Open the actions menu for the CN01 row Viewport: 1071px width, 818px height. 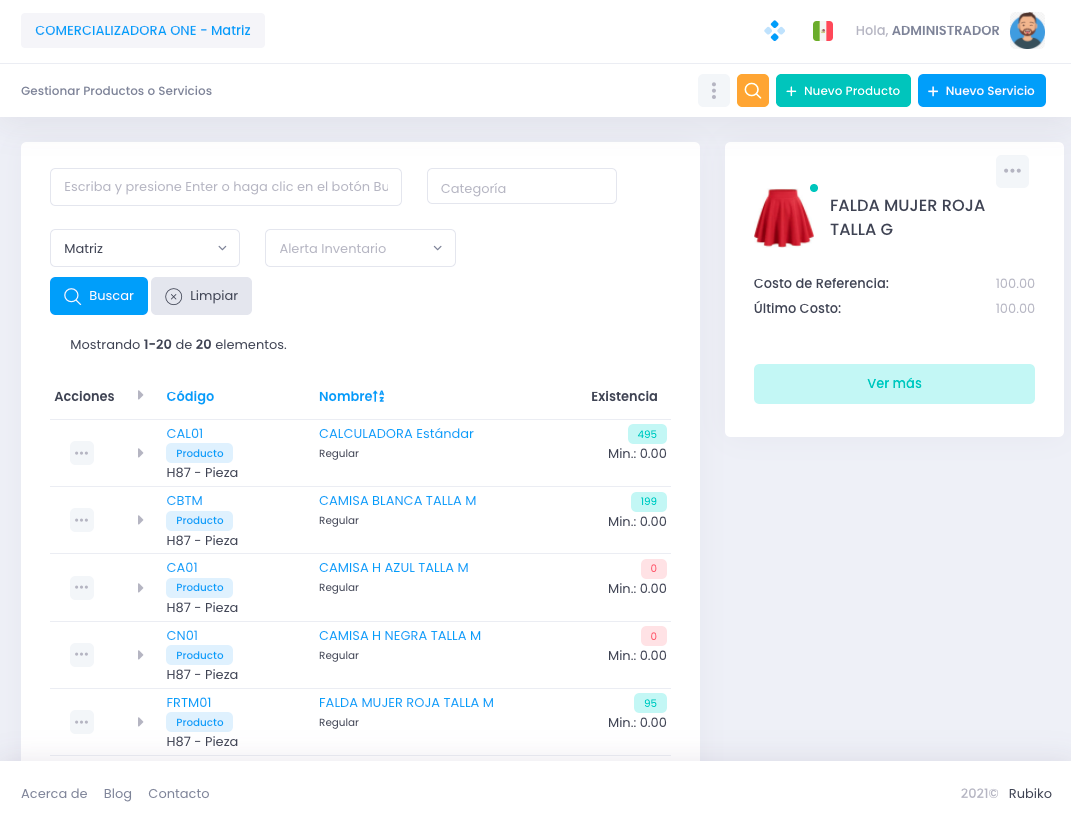[81, 655]
